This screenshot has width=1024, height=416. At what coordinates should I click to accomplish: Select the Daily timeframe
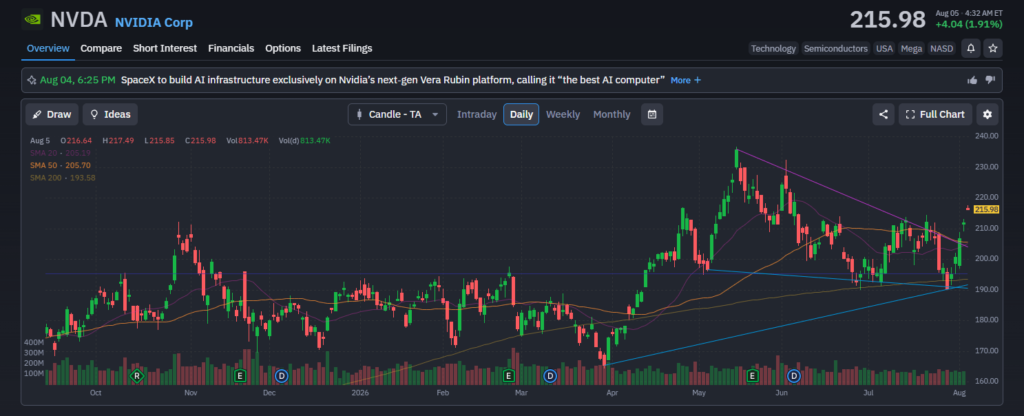[521, 114]
